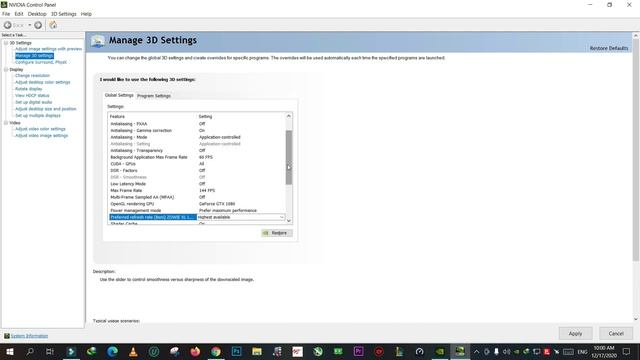Open Google Chrome from the taskbar
The image size is (640, 360).
tap(216, 351)
